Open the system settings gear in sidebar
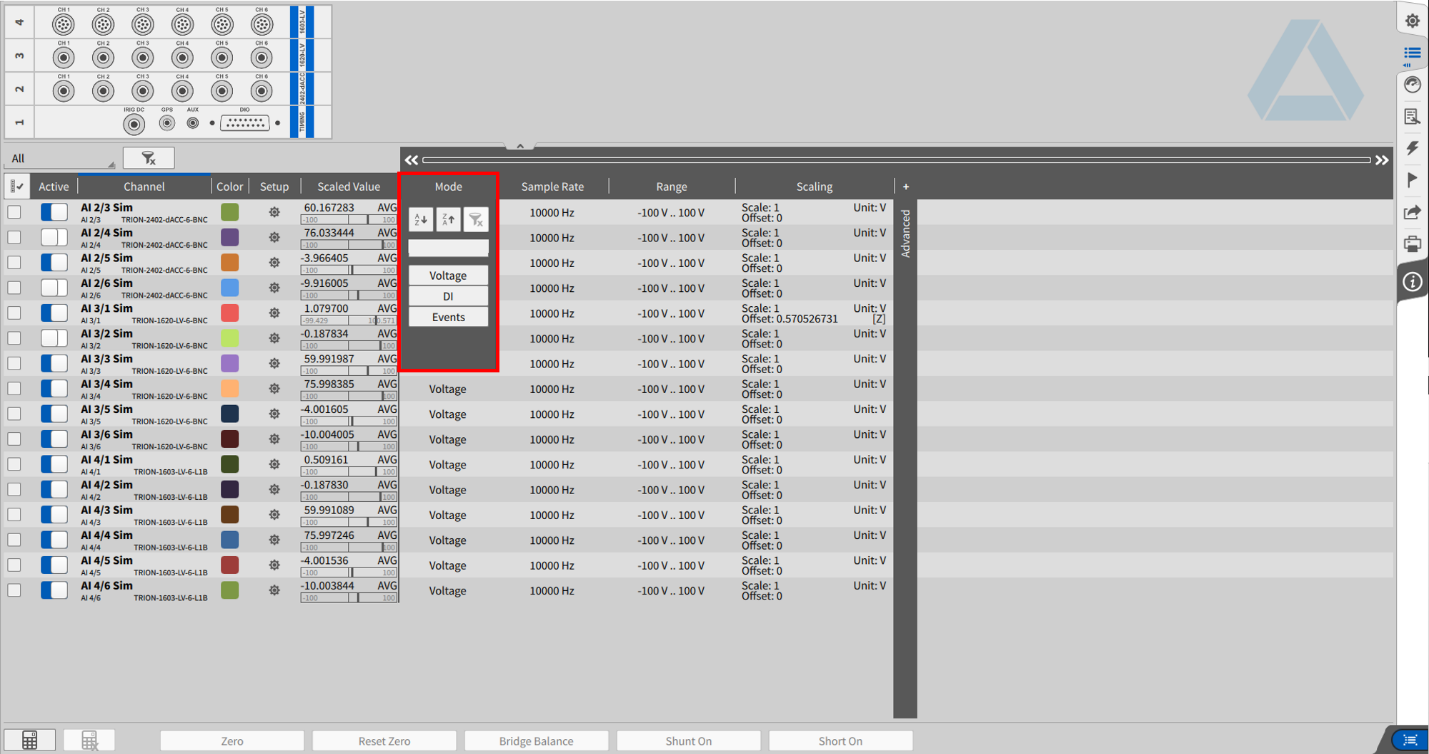Screen dimensions: 1429x754 coord(1412,21)
